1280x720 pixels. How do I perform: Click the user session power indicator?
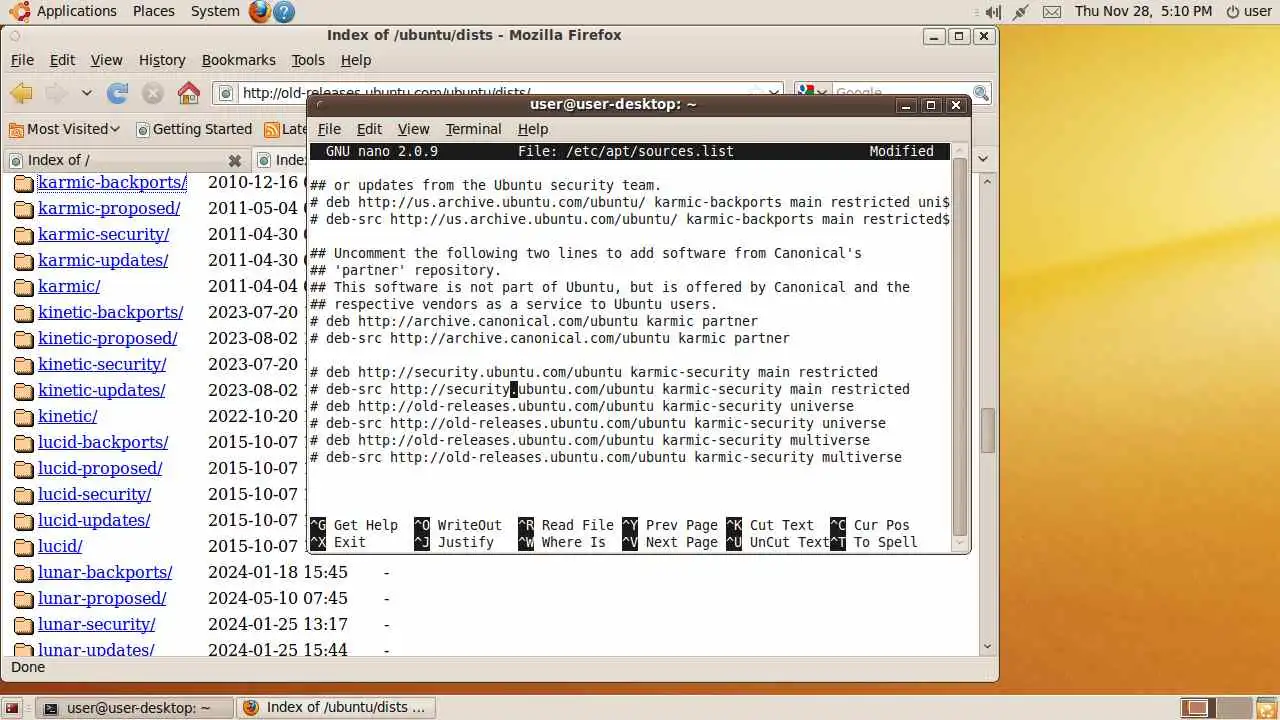point(1248,11)
